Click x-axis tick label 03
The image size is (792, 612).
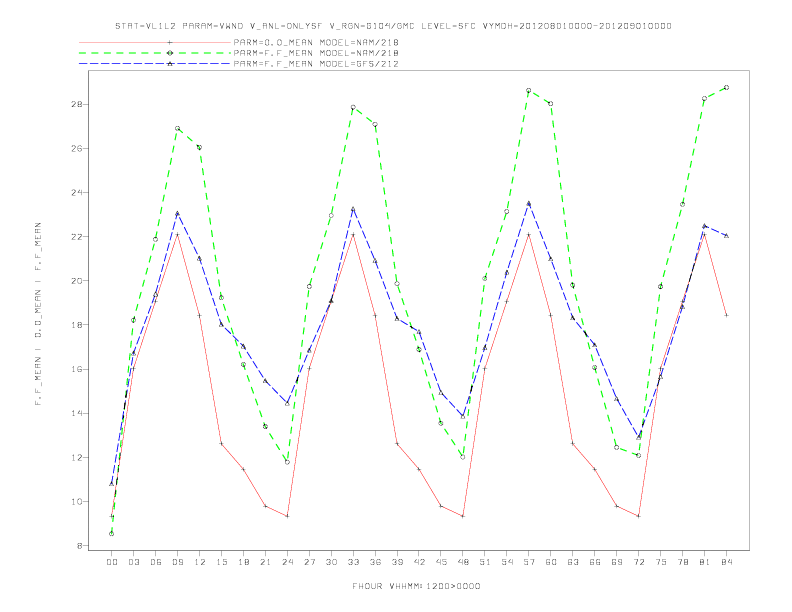point(133,562)
